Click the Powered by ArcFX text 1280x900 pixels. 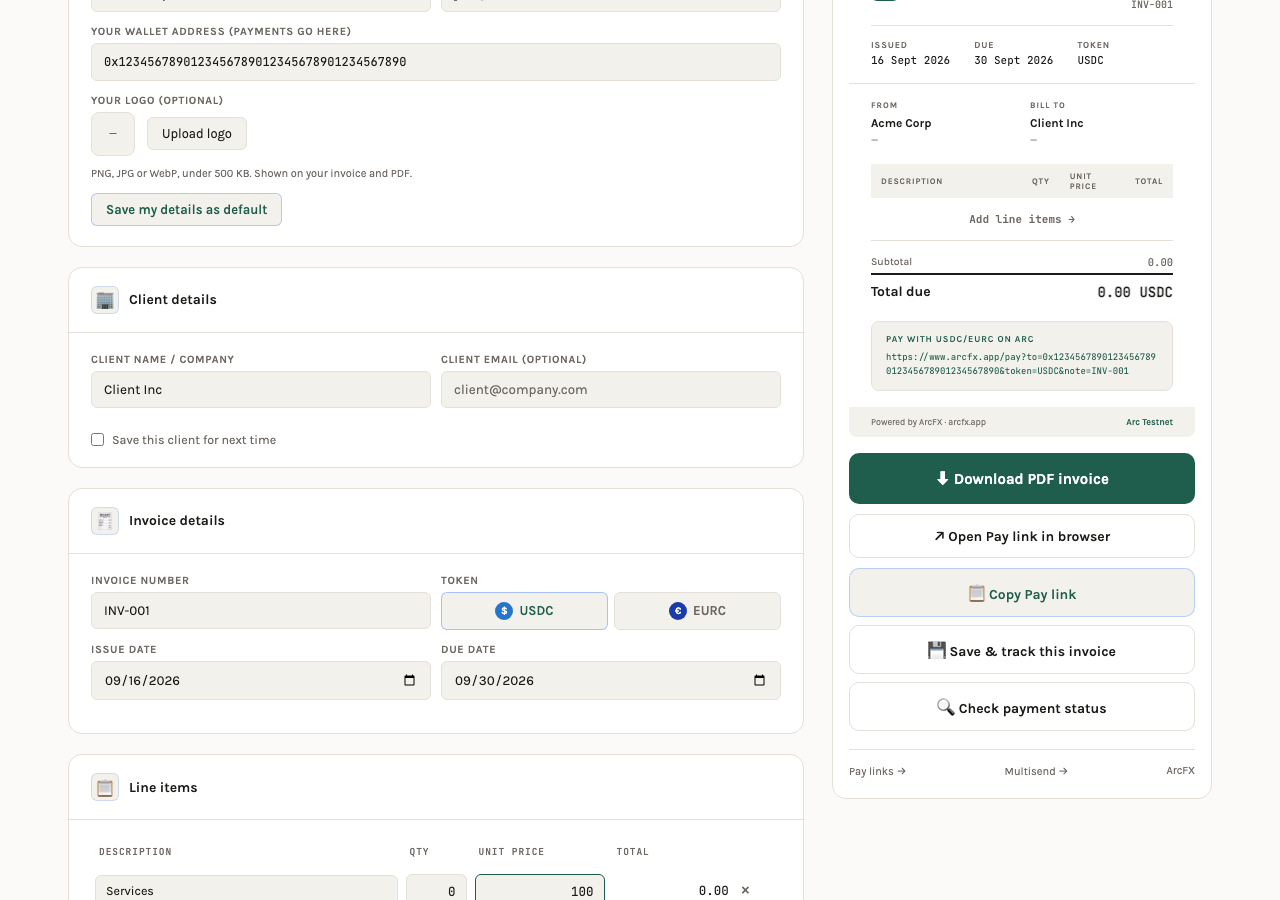coord(928,422)
